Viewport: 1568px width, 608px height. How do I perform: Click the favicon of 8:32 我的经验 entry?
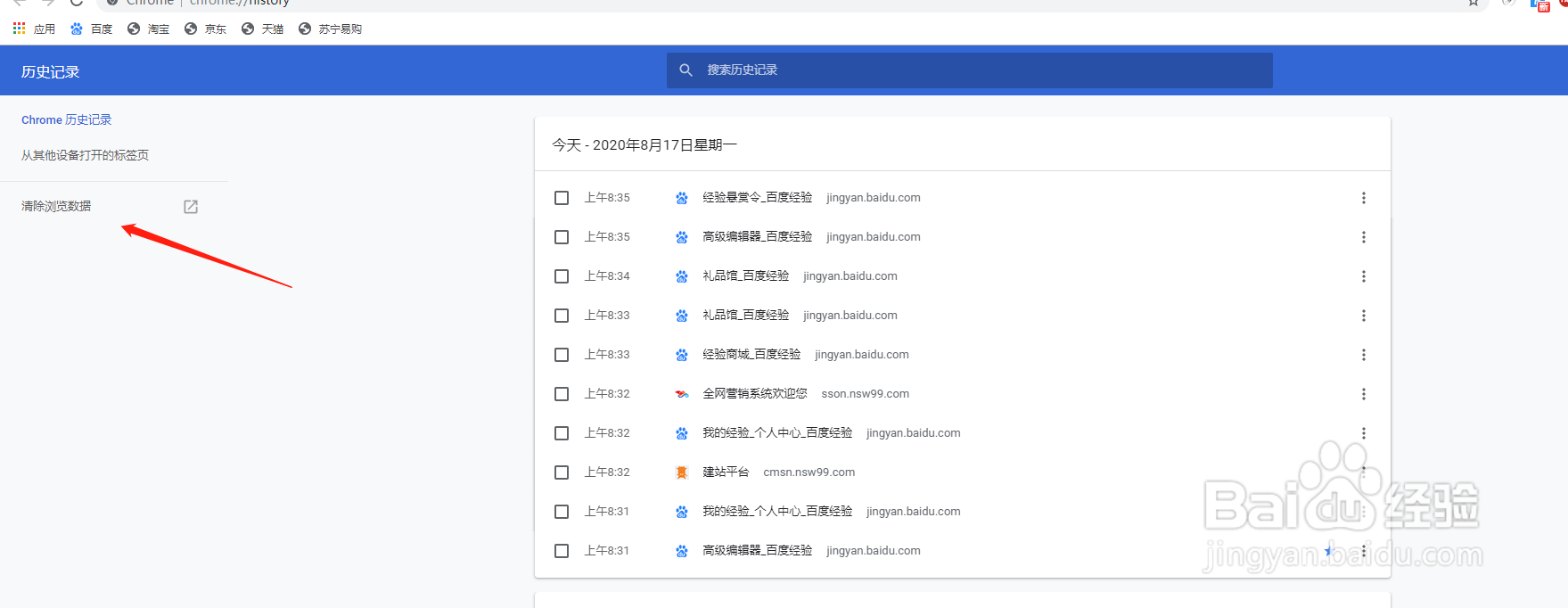[x=682, y=433]
